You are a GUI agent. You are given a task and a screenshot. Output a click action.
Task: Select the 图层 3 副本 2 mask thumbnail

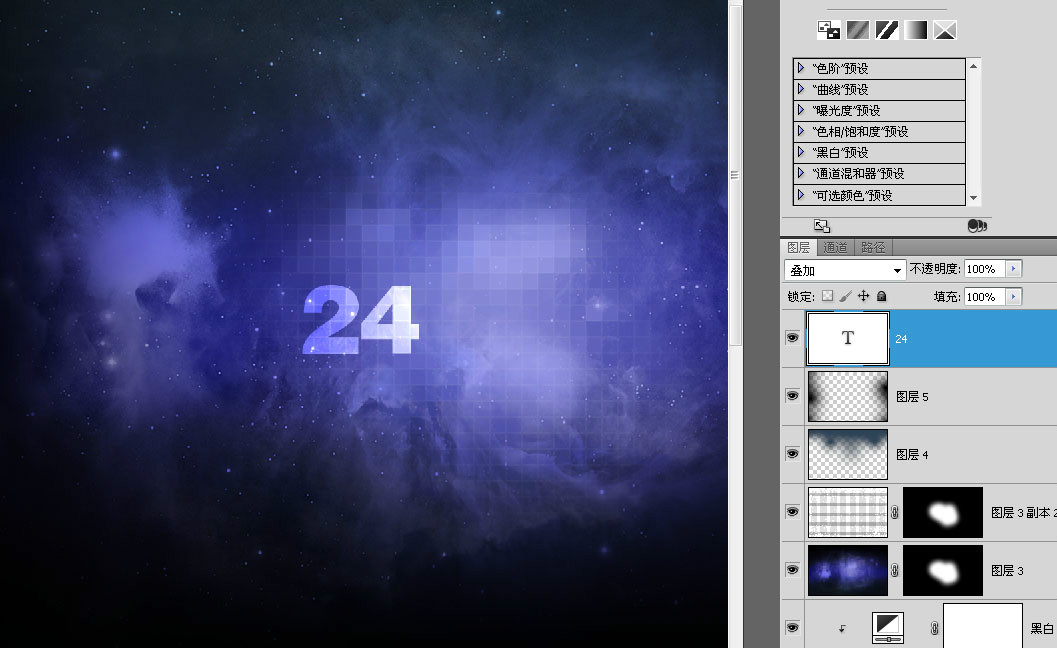tap(942, 512)
